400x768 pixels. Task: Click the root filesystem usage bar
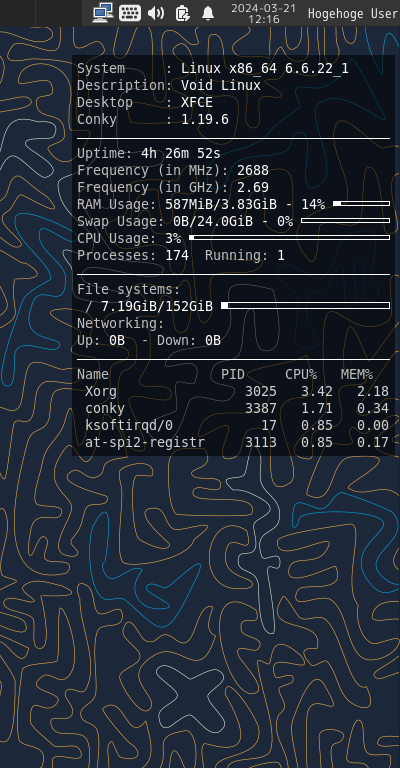pyautogui.click(x=306, y=306)
